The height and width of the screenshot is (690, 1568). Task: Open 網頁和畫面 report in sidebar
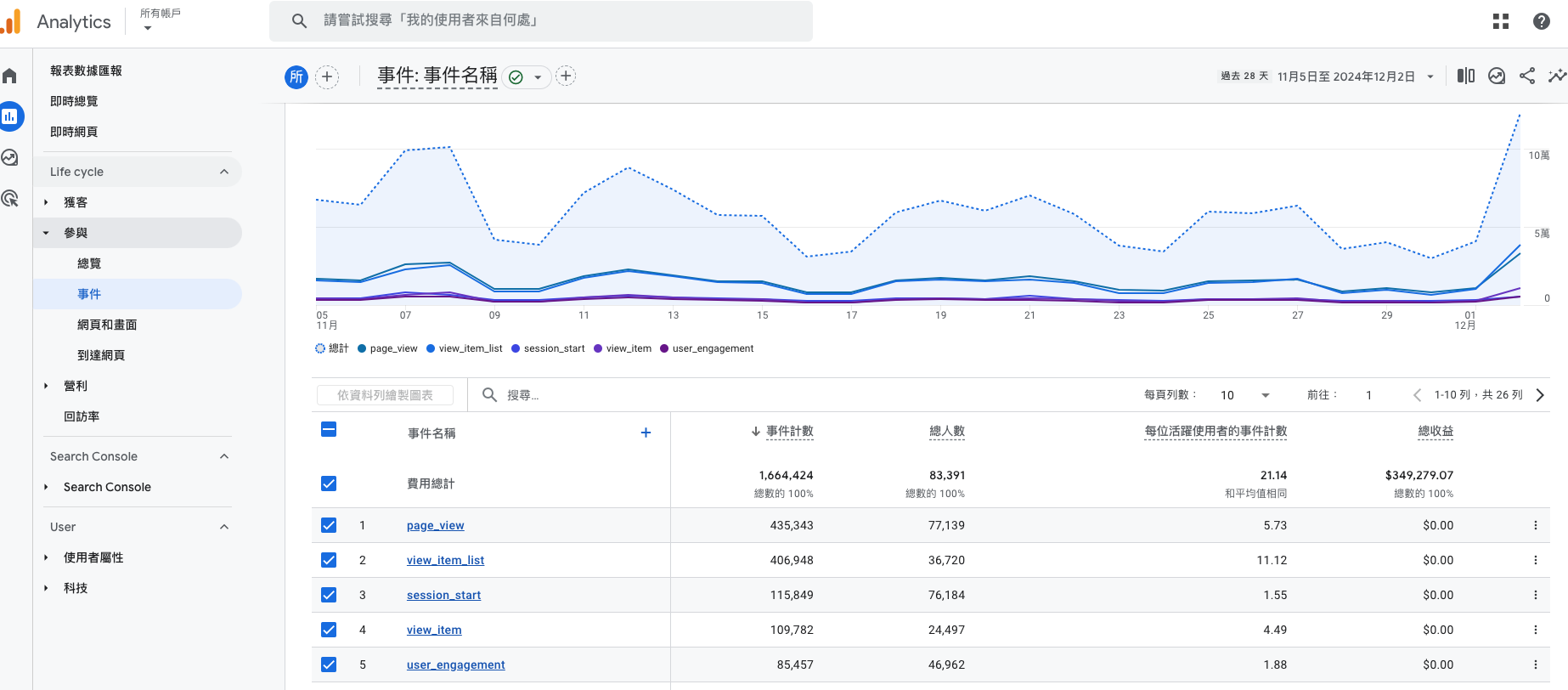107,325
